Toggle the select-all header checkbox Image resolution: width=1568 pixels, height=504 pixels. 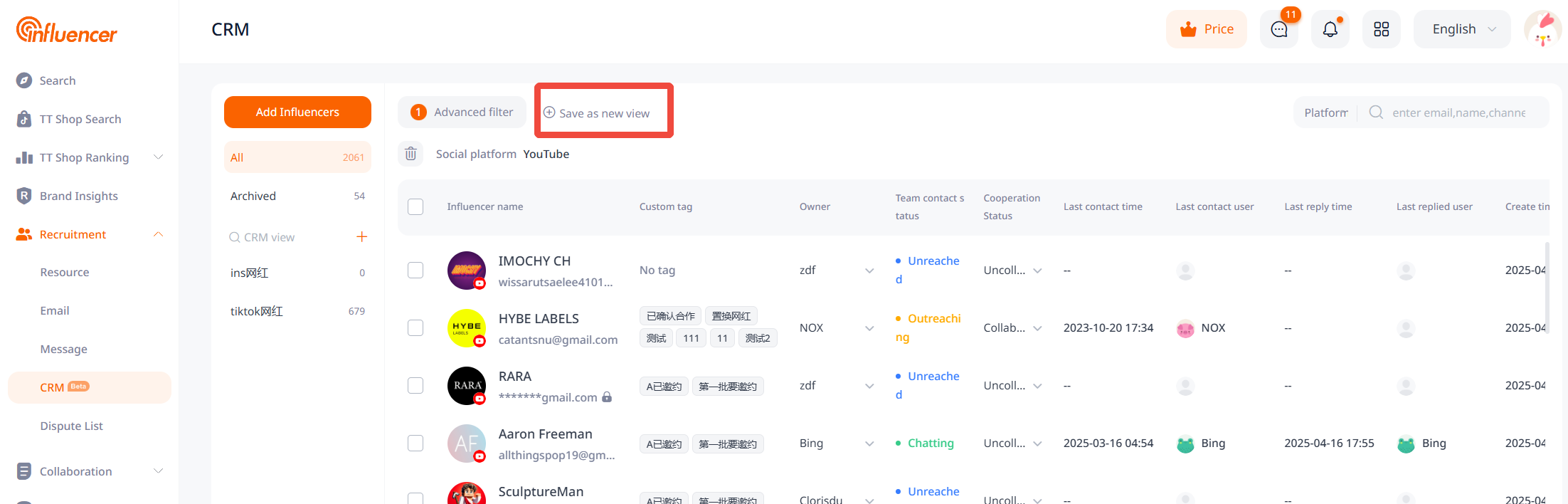(415, 206)
